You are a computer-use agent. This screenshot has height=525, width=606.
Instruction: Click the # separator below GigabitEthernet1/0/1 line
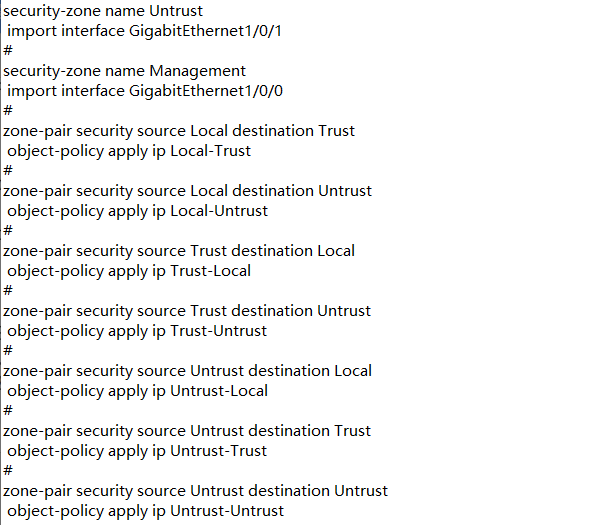click(8, 50)
